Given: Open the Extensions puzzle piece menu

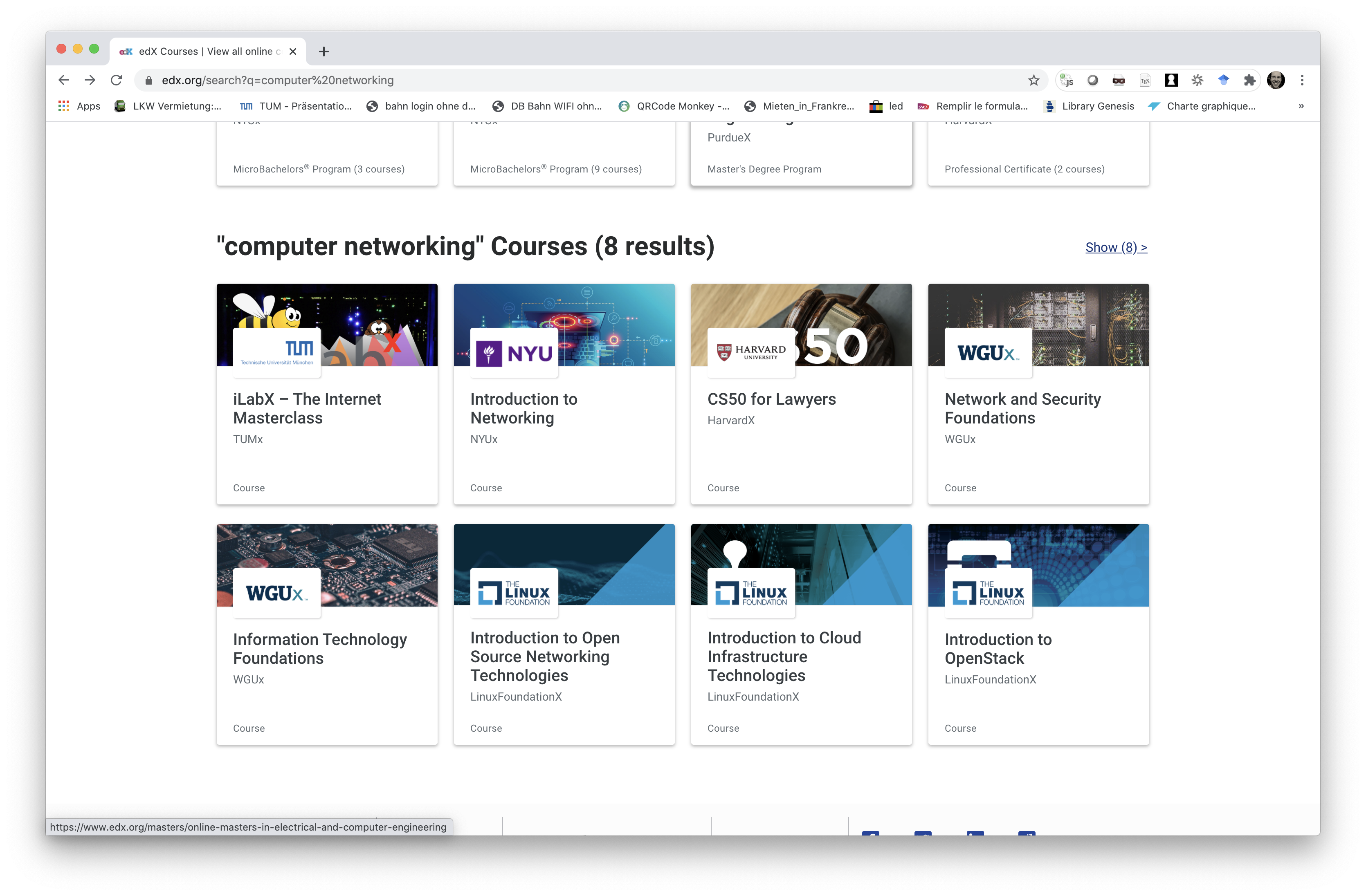Looking at the screenshot, I should point(1249,80).
